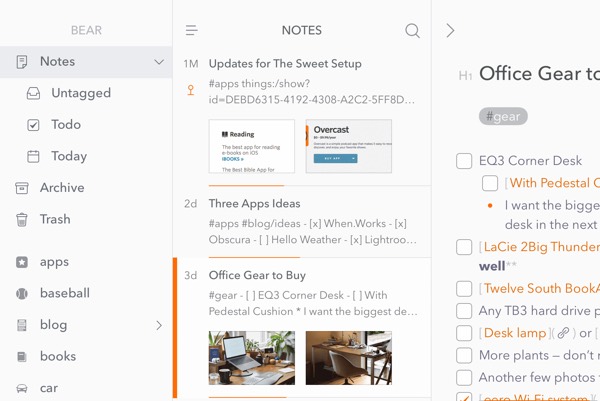
Task: Click the Trash can icon
Action: pos(22,220)
